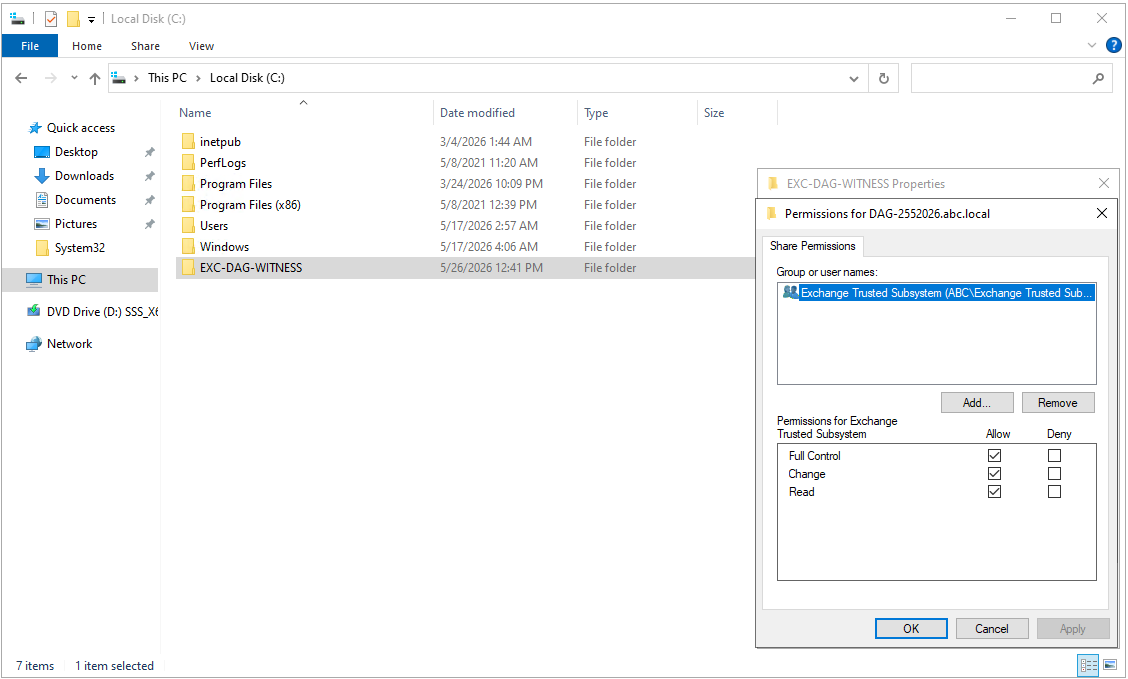The width and height of the screenshot is (1128, 679).
Task: Close the Permissions for DAG-2552026 dialog
Action: coord(1101,213)
